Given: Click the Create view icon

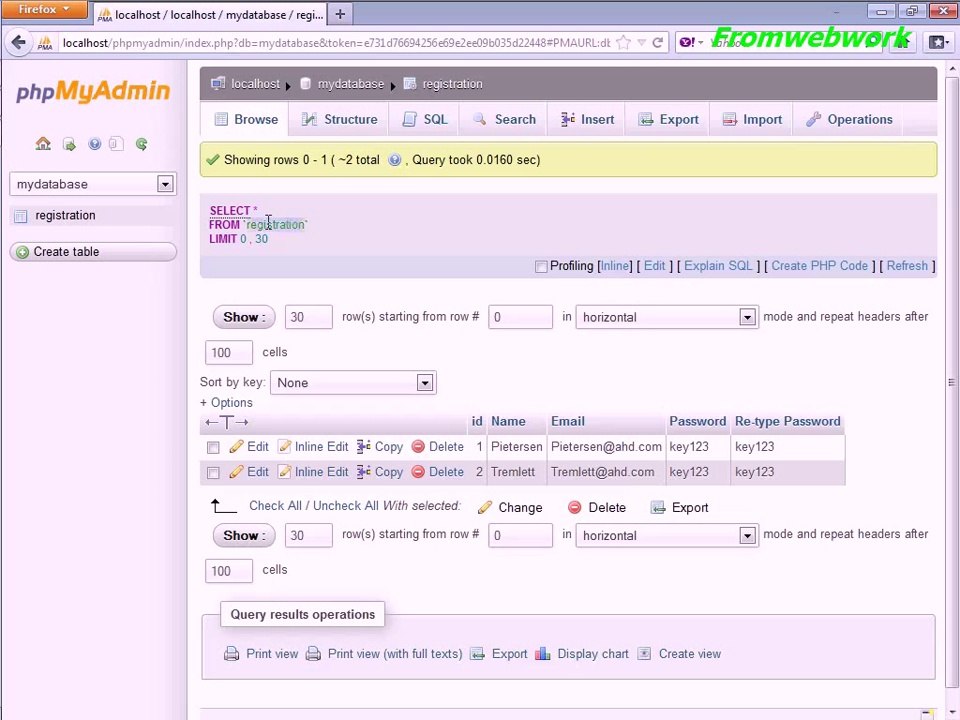Looking at the screenshot, I should [644, 654].
